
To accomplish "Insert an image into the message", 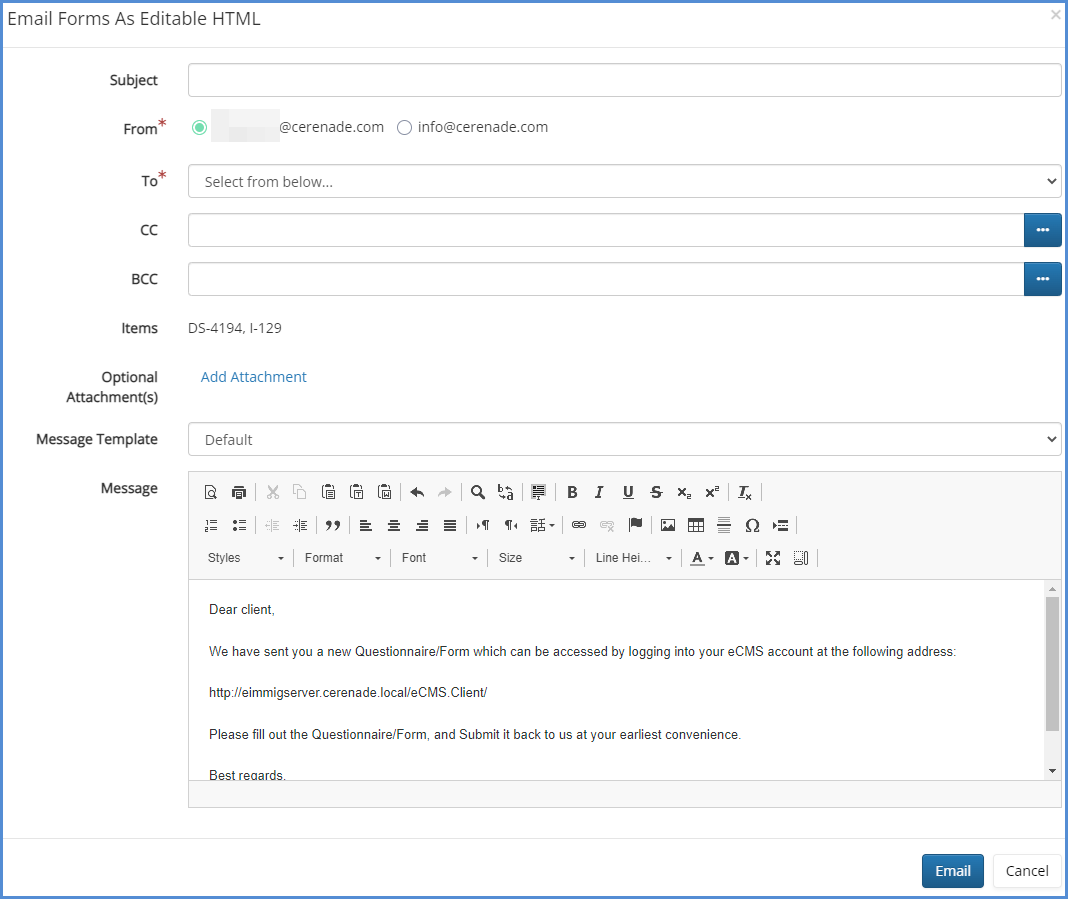I will (x=667, y=525).
